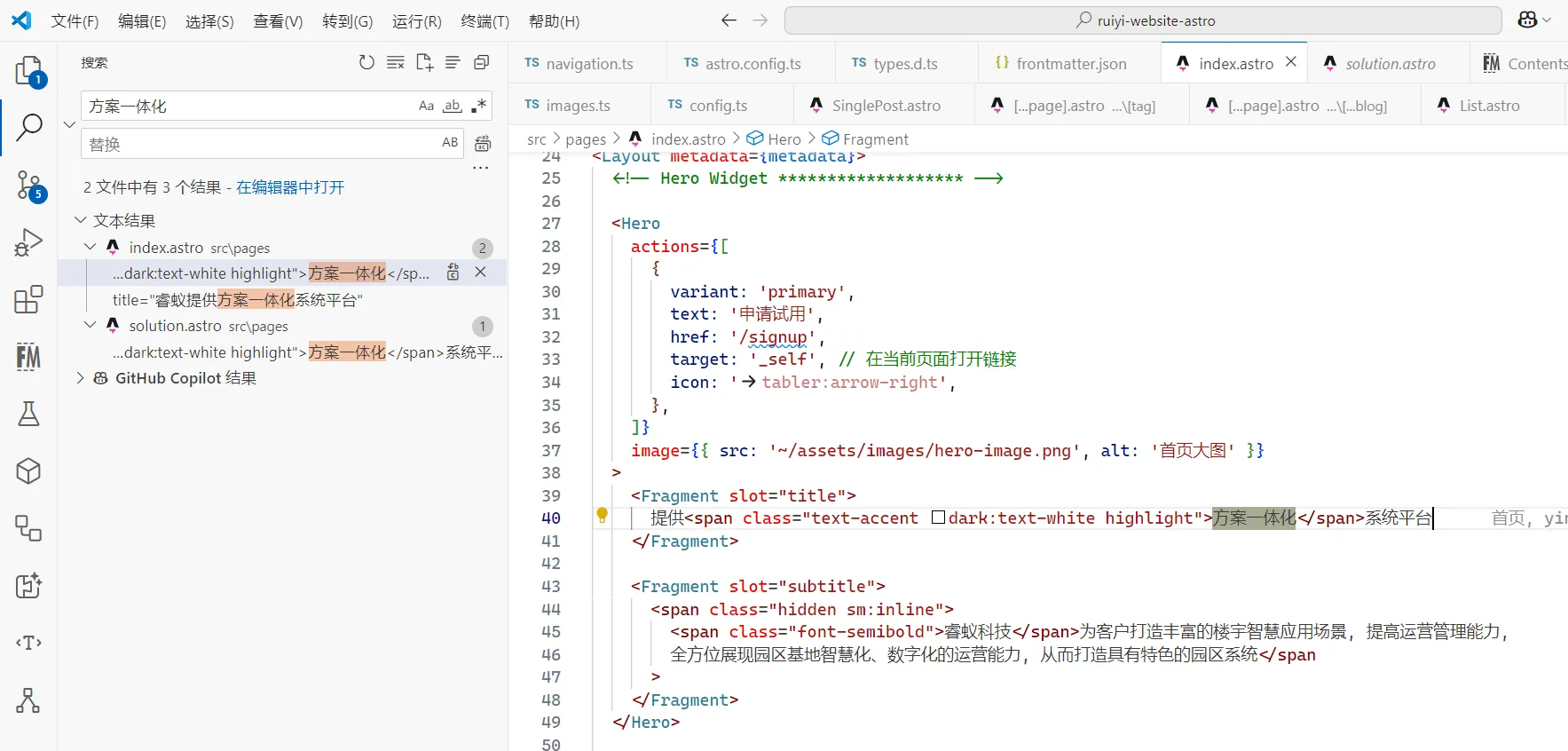This screenshot has width=1568, height=751.
Task: Open the Copilot icon in title bar
Action: (1527, 20)
